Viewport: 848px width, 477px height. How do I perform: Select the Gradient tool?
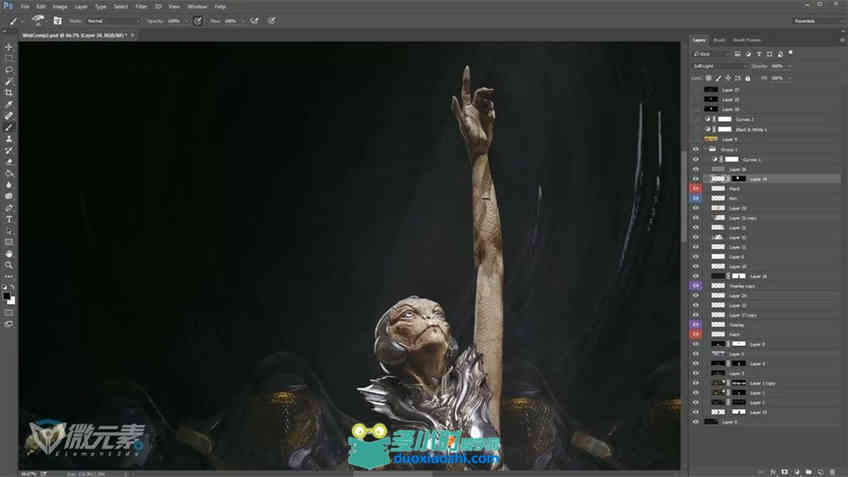(x=9, y=173)
